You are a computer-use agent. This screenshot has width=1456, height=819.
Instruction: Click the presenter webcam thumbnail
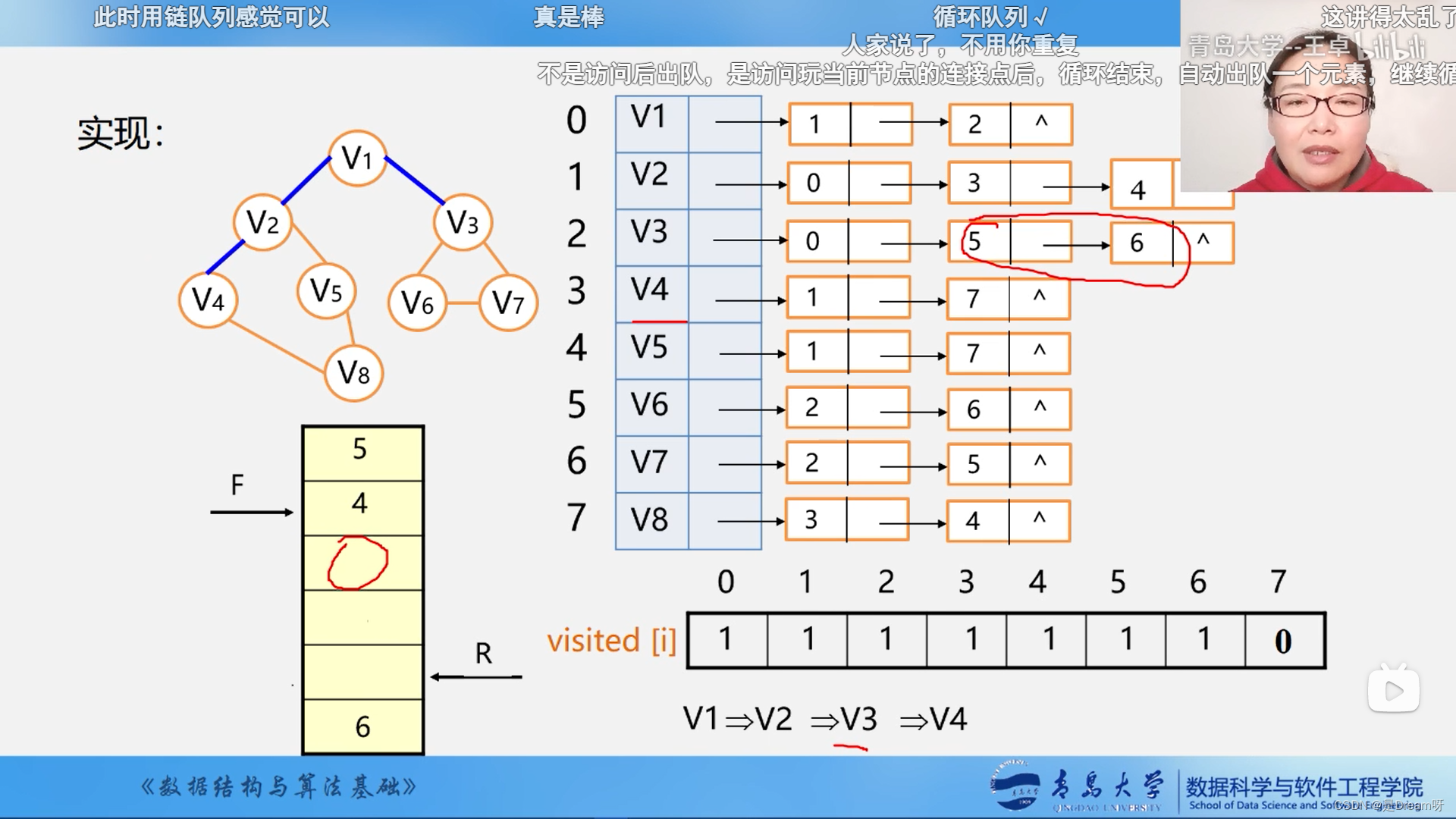click(1318, 96)
